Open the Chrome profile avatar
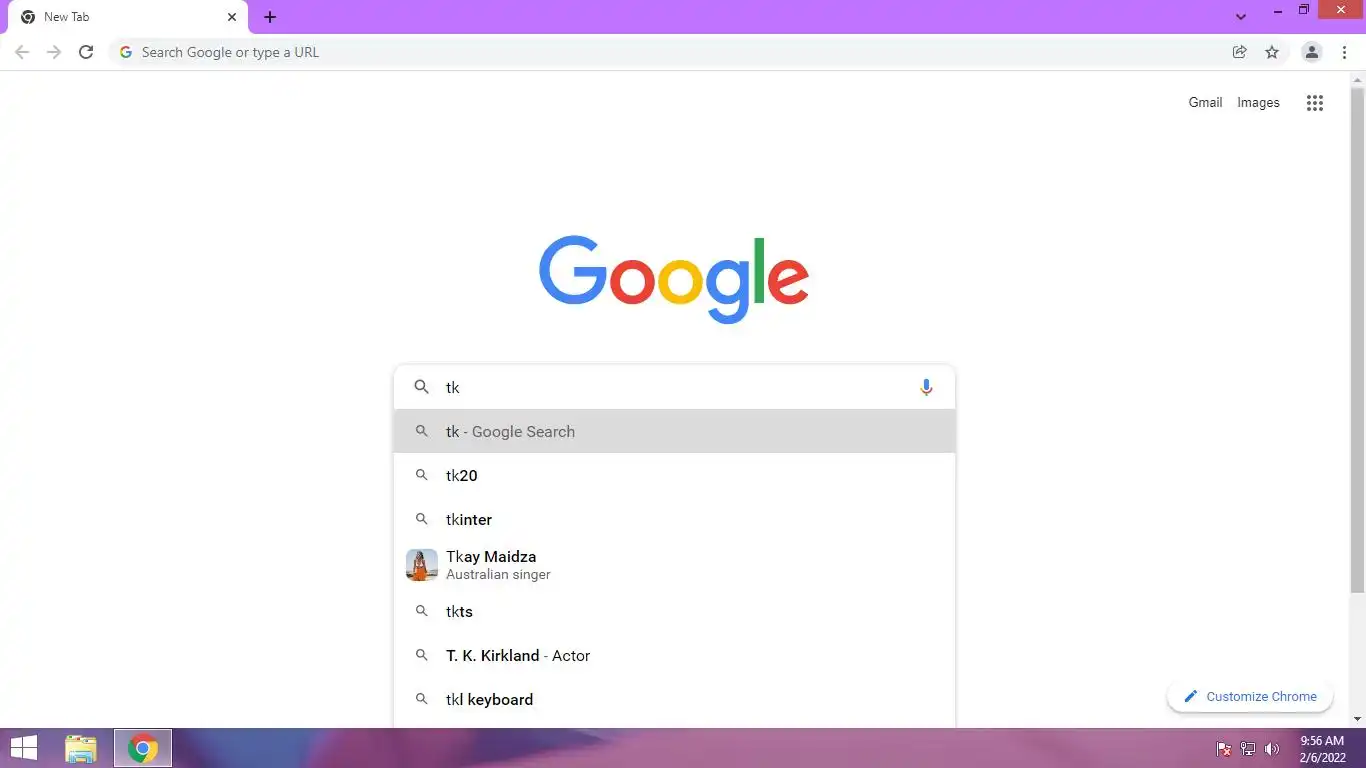Screen dimensions: 1366x768 click(x=1312, y=52)
